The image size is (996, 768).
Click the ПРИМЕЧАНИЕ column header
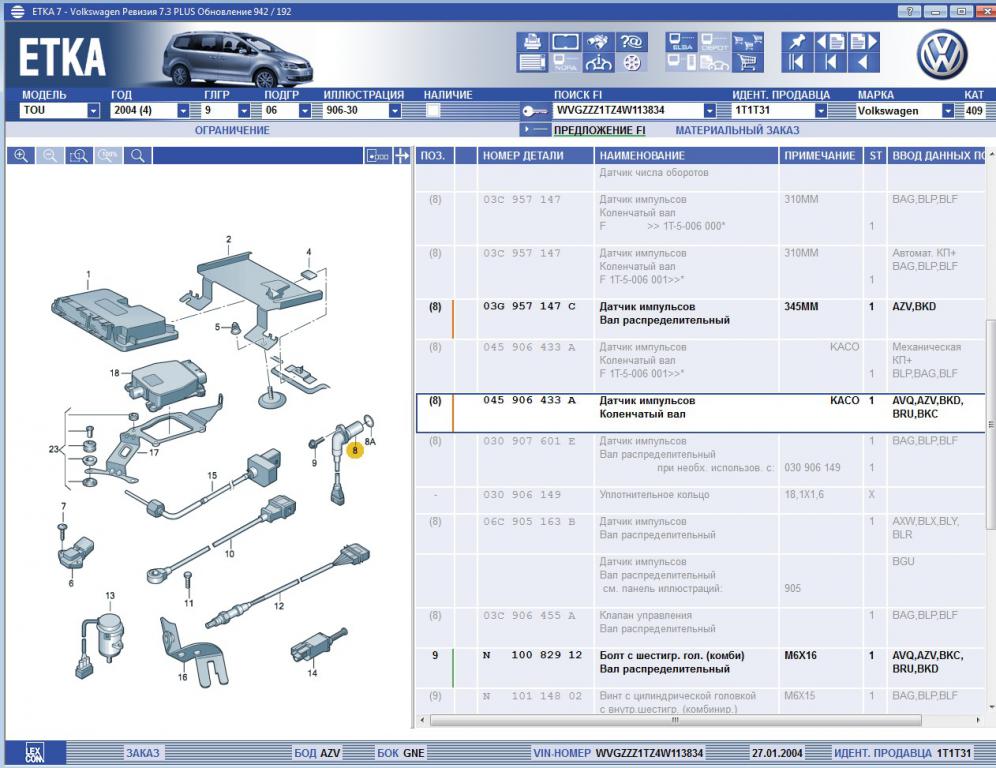point(819,156)
